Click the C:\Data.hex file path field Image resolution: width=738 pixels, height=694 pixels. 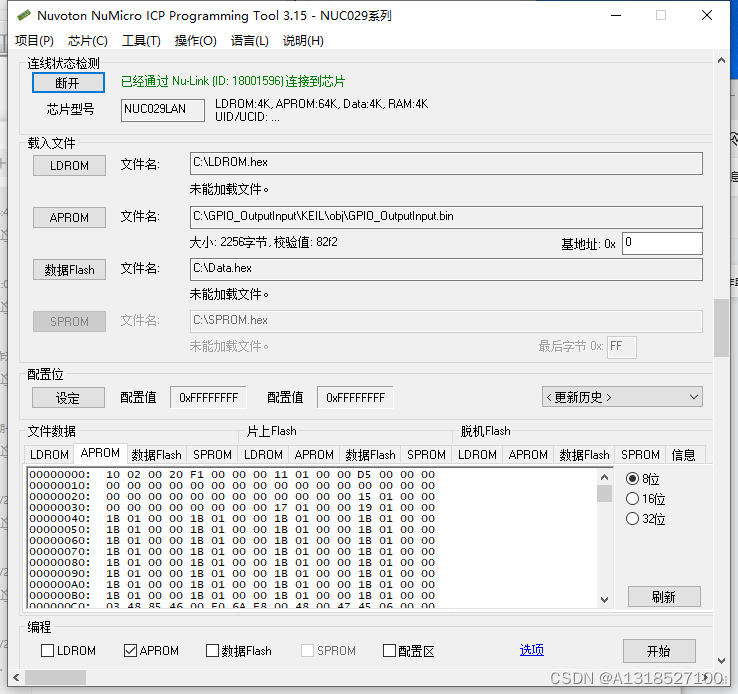(446, 269)
